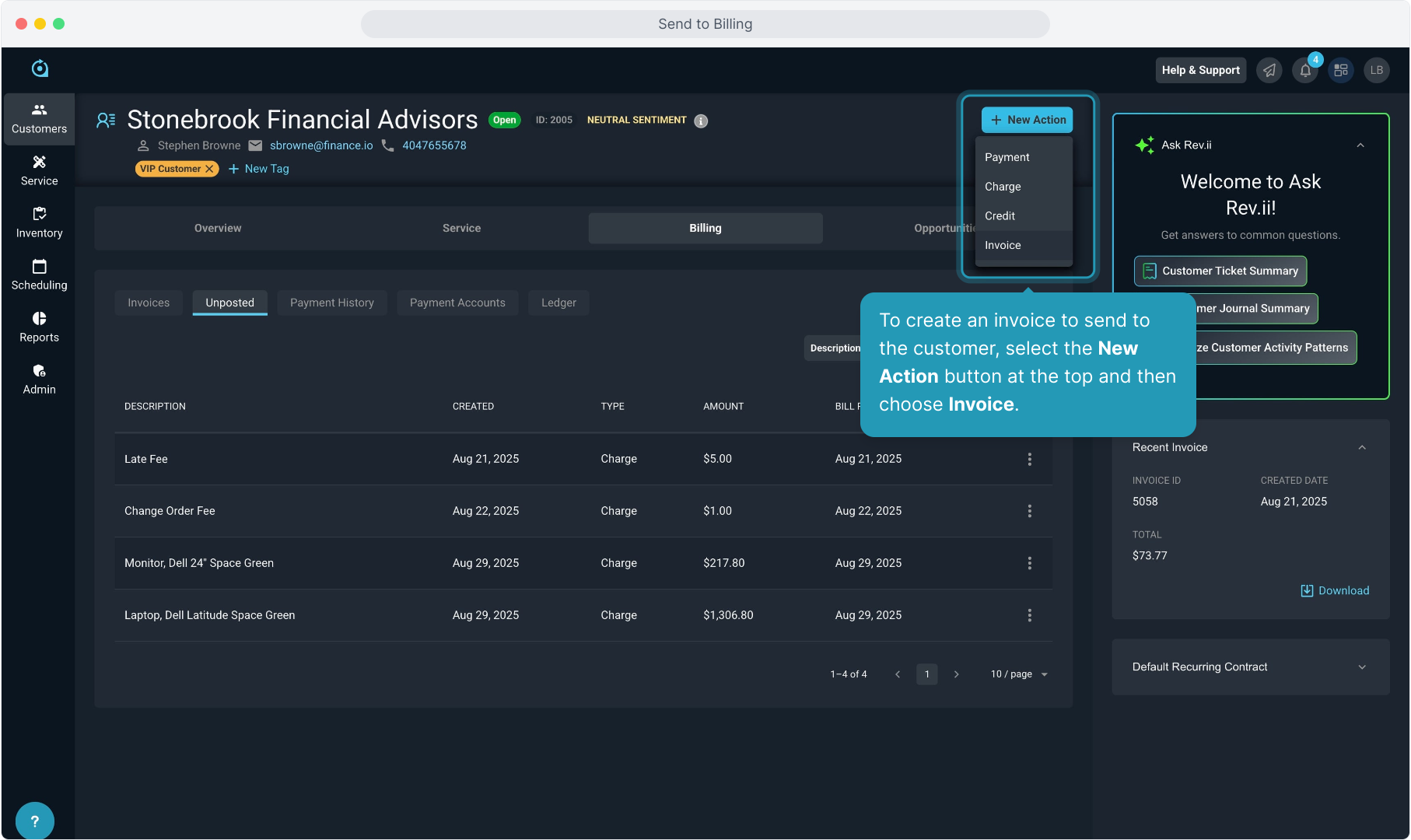1411x840 pixels.
Task: Remove the VIP Customer tag
Action: coord(209,169)
